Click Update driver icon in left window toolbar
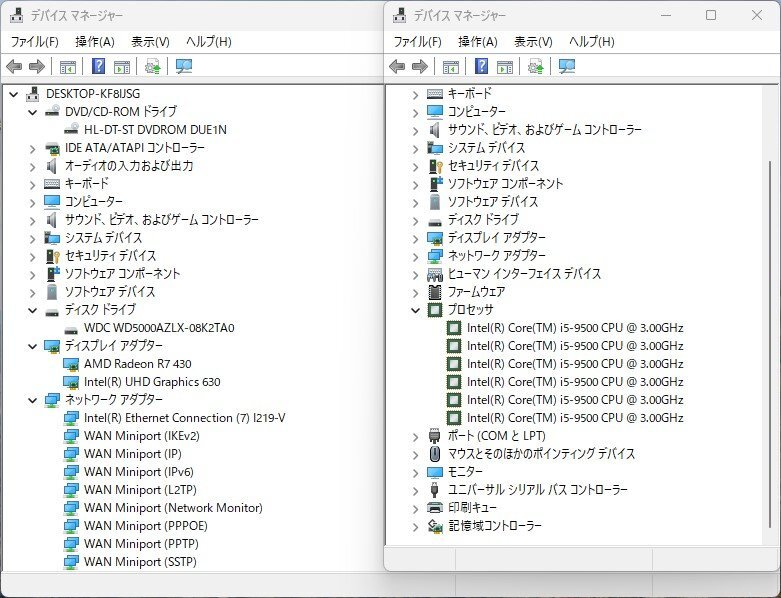 pyautogui.click(x=152, y=66)
